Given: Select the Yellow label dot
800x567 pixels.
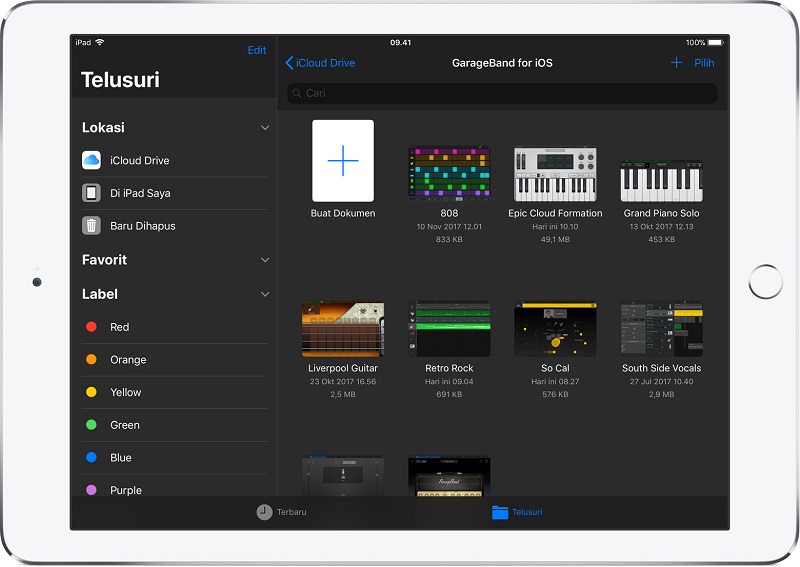Looking at the screenshot, I should pyautogui.click(x=91, y=392).
